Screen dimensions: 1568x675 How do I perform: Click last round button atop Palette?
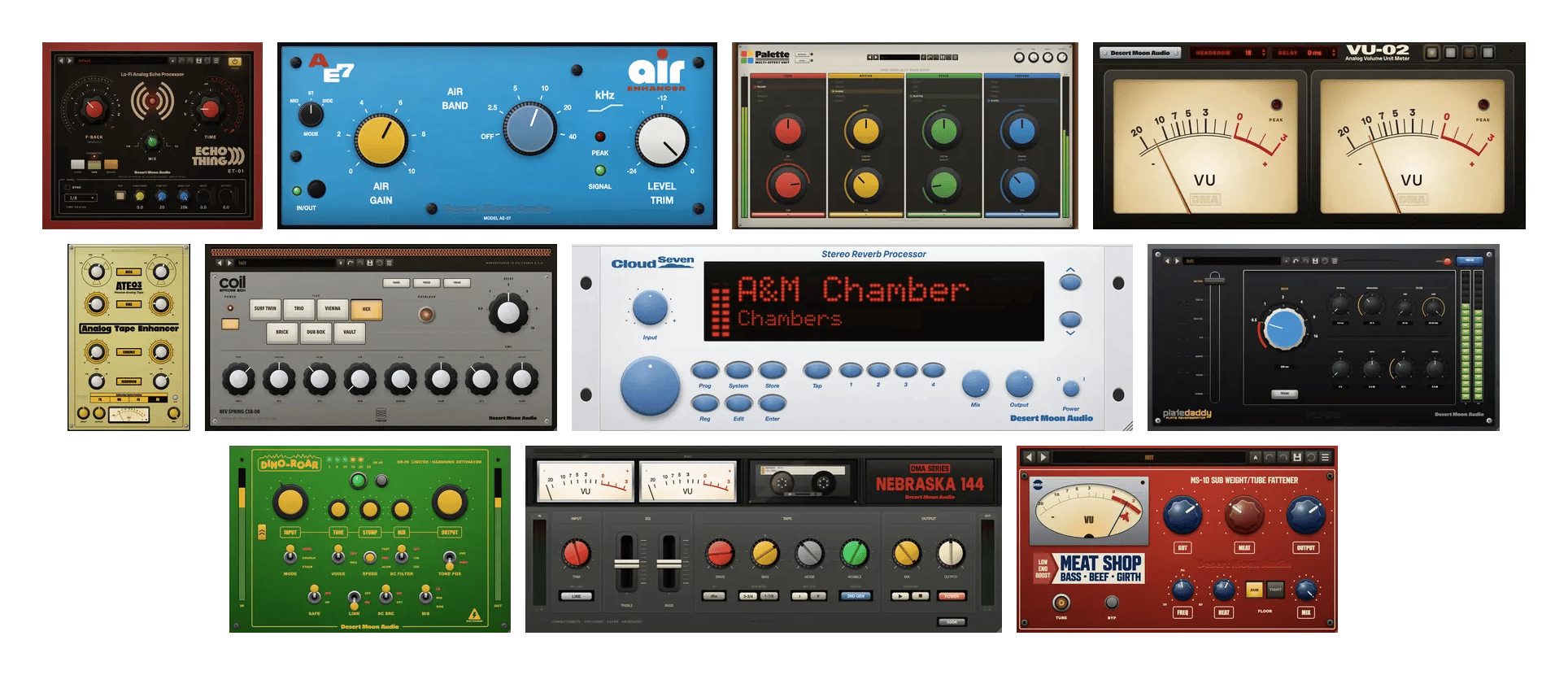1062,57
